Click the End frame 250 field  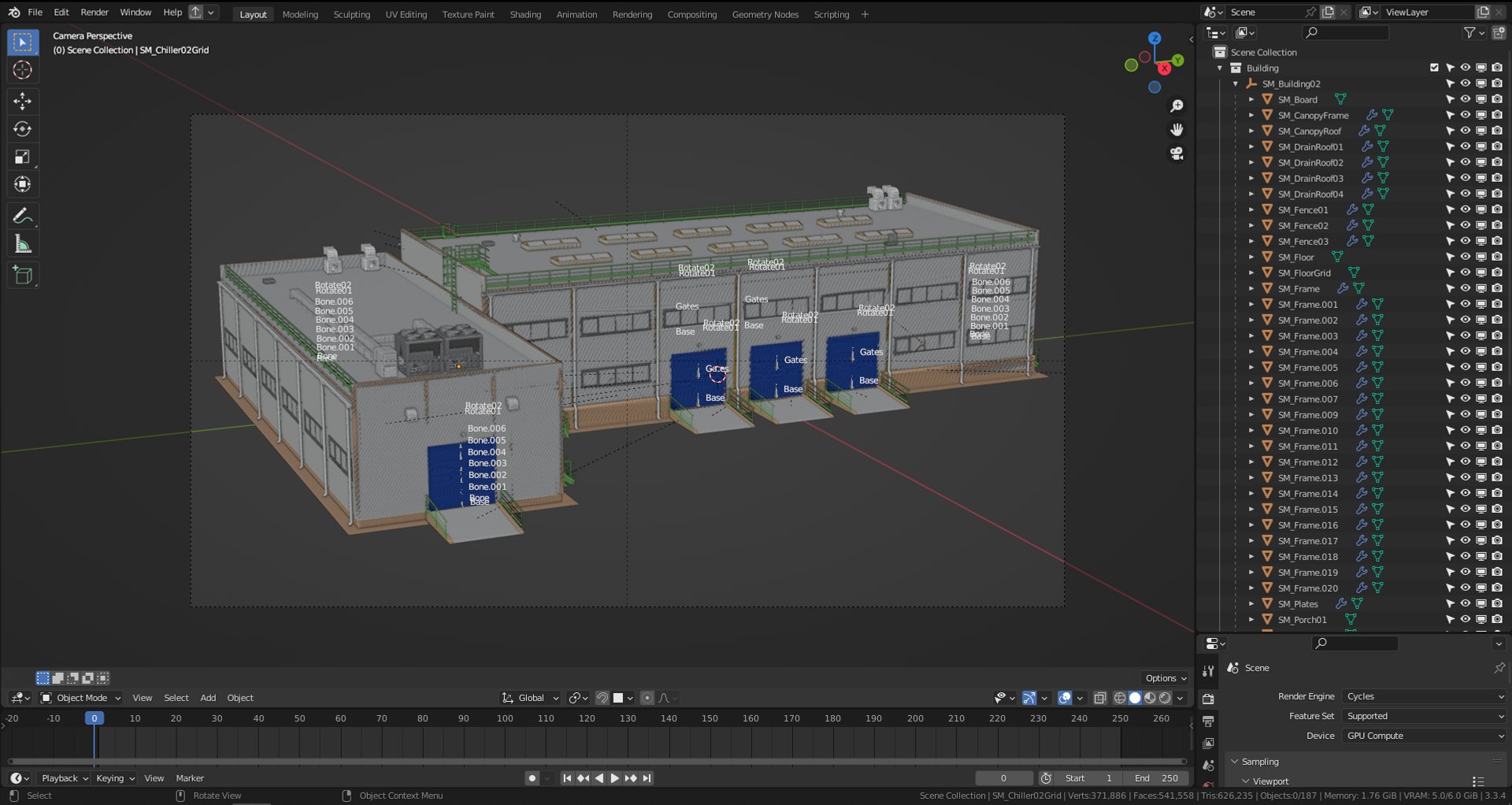pos(1156,778)
